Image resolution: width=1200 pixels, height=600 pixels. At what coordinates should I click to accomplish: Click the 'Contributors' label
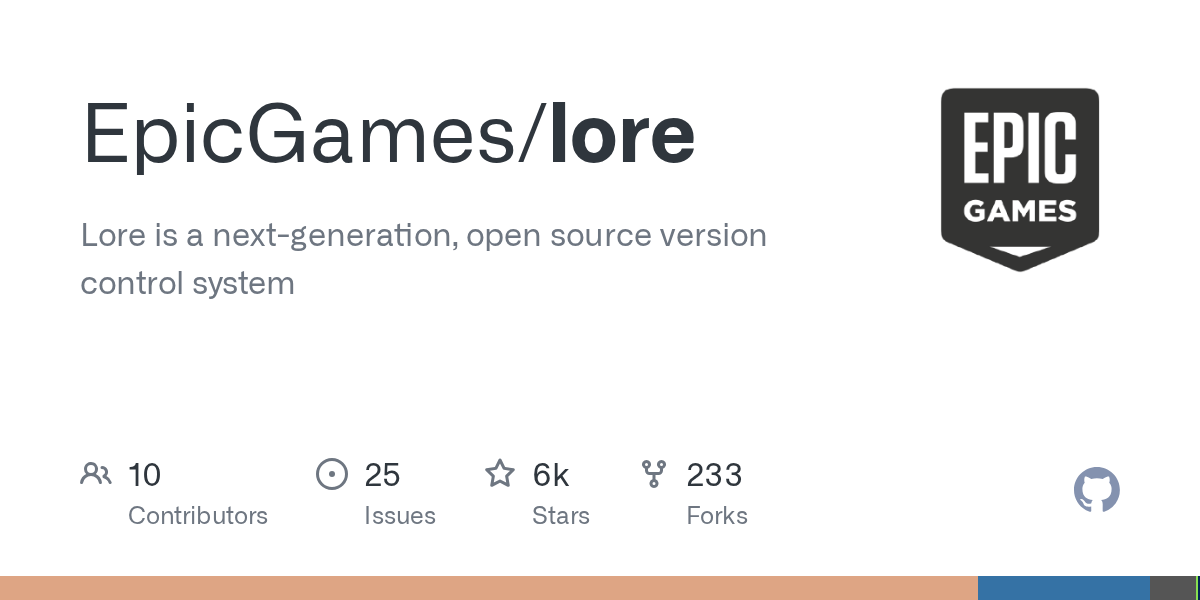pos(198,516)
